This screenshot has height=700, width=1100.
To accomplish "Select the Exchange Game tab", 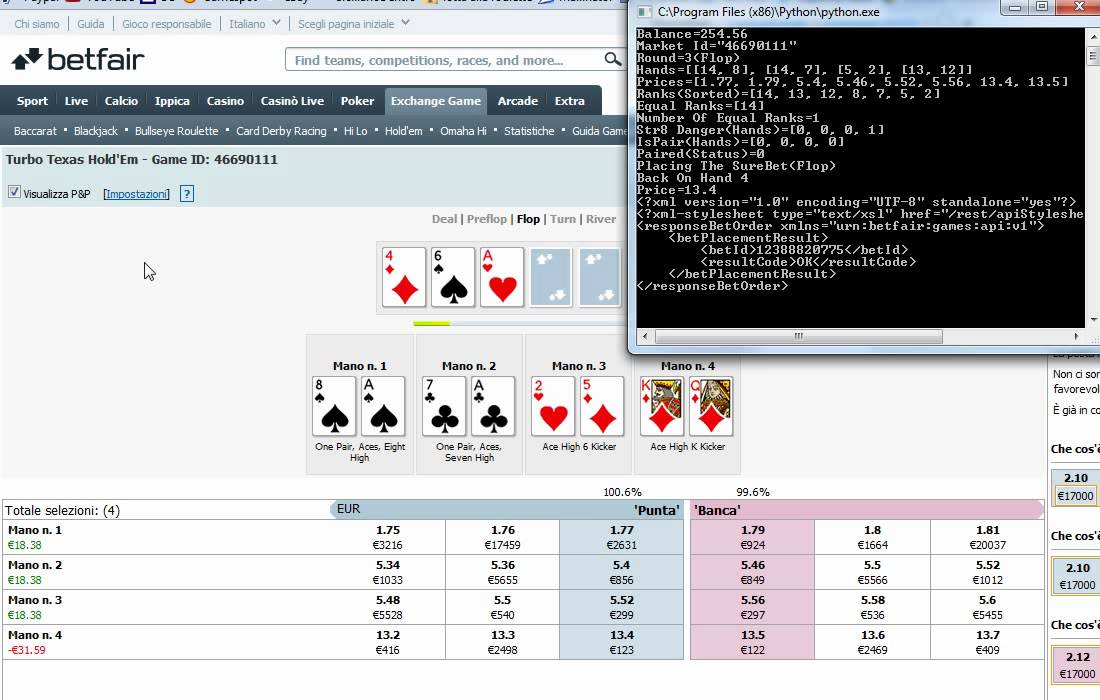I will 436,101.
